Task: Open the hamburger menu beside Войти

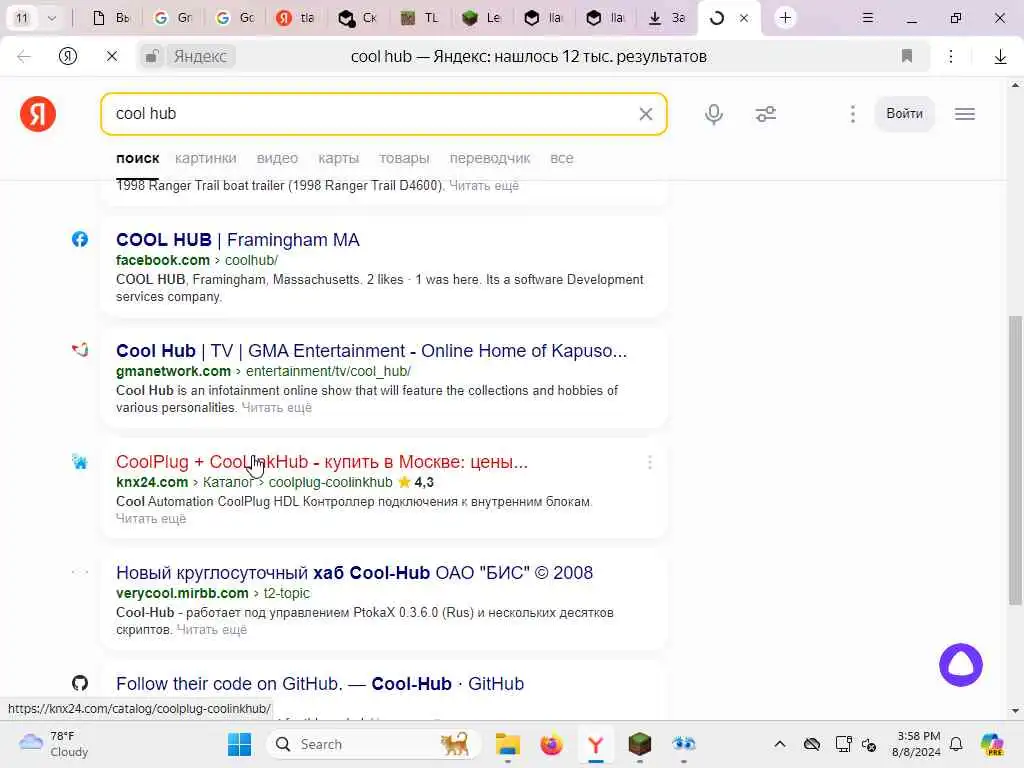Action: [x=965, y=114]
